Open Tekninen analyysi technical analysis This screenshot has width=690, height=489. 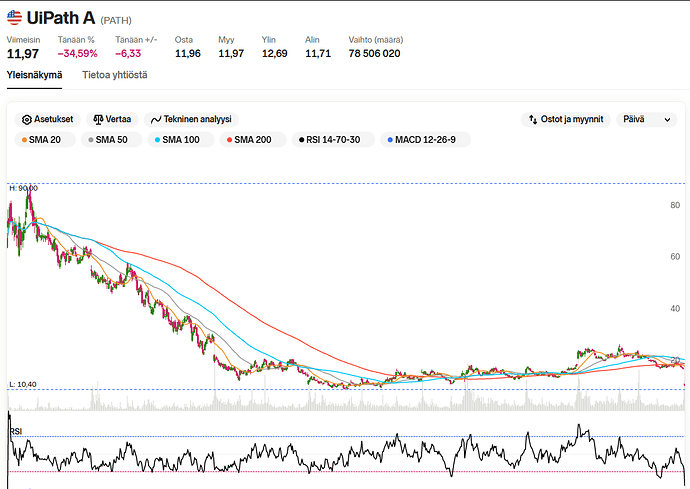pyautogui.click(x=191, y=119)
